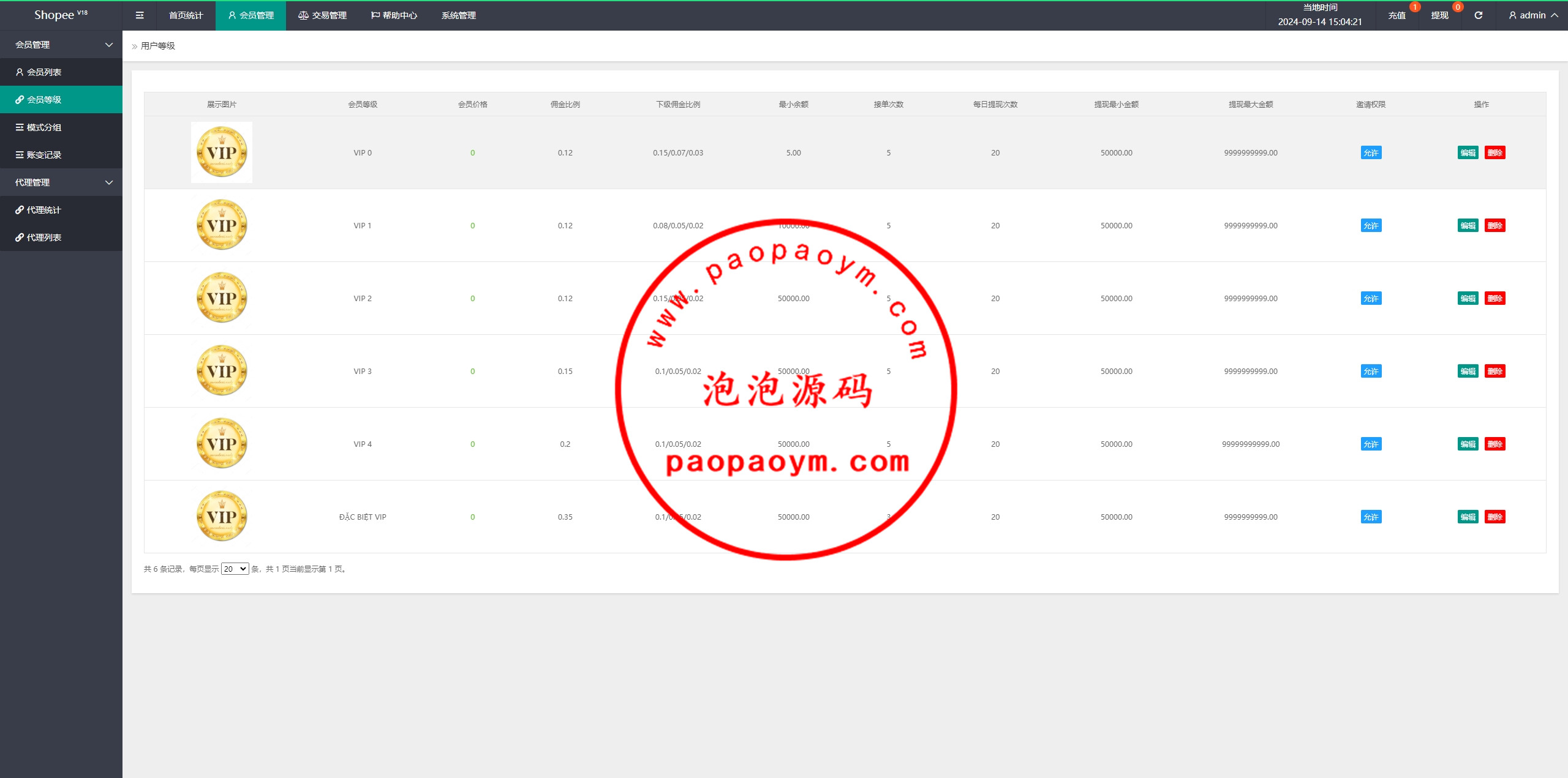Viewport: 1568px width, 778px height.
Task: Click the 会员等级 column header
Action: pyautogui.click(x=363, y=104)
